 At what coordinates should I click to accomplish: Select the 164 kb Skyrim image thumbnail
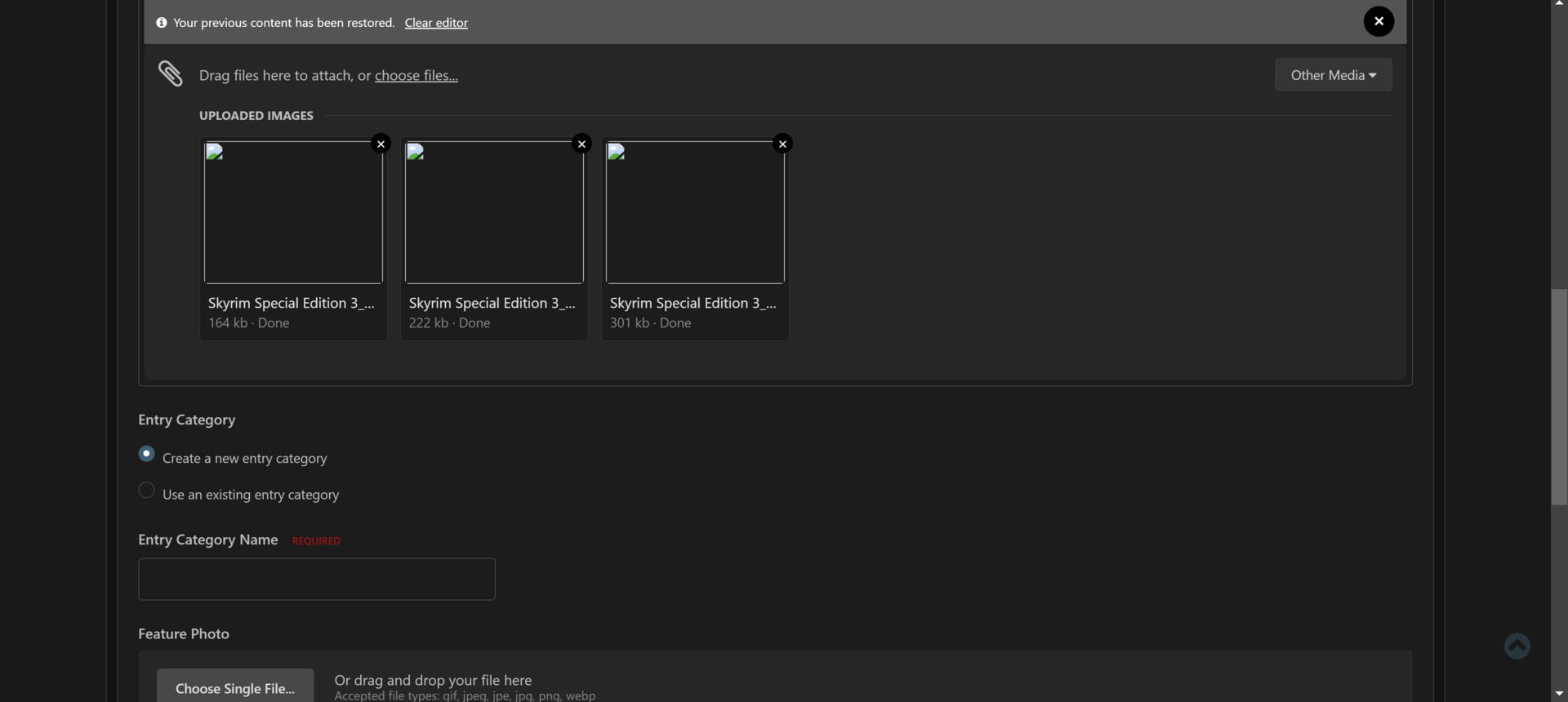click(x=293, y=212)
